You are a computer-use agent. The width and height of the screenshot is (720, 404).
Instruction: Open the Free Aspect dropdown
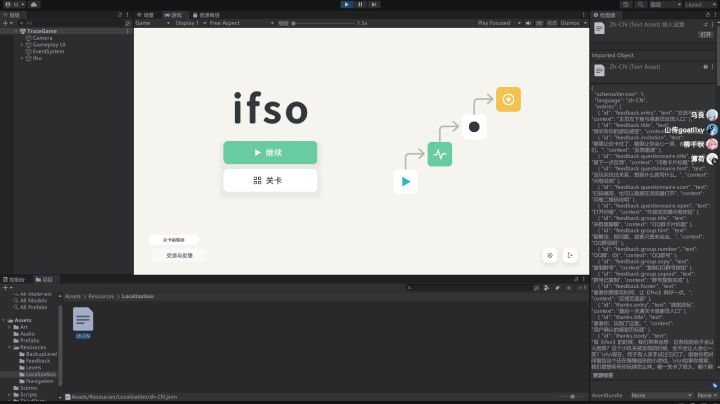241,23
